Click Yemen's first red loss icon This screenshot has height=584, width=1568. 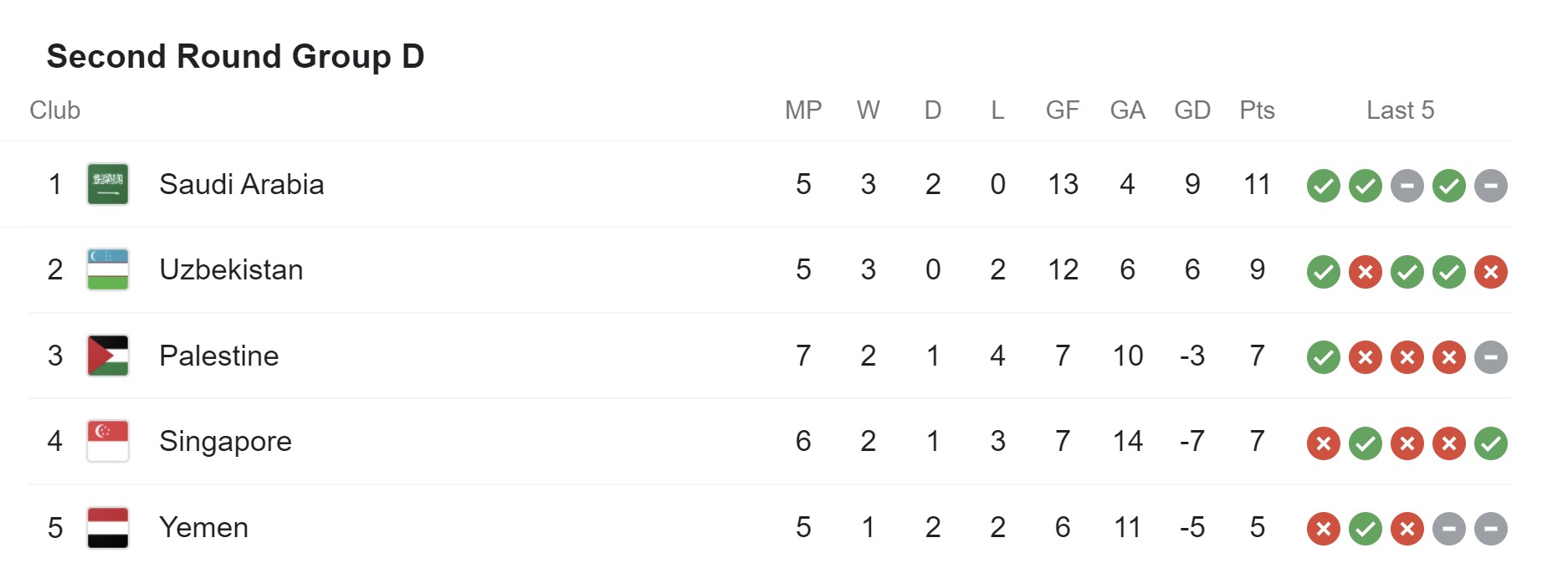coord(1324,529)
